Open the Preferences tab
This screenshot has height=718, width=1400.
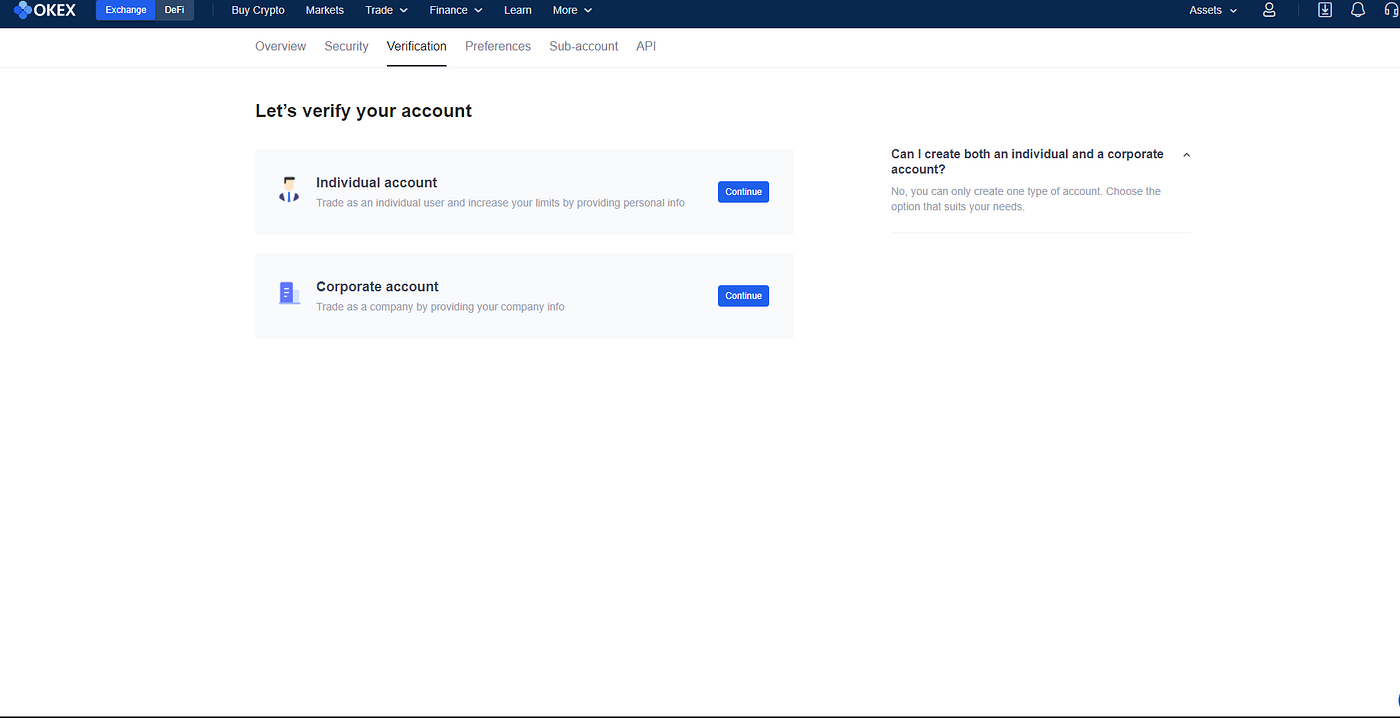[498, 46]
